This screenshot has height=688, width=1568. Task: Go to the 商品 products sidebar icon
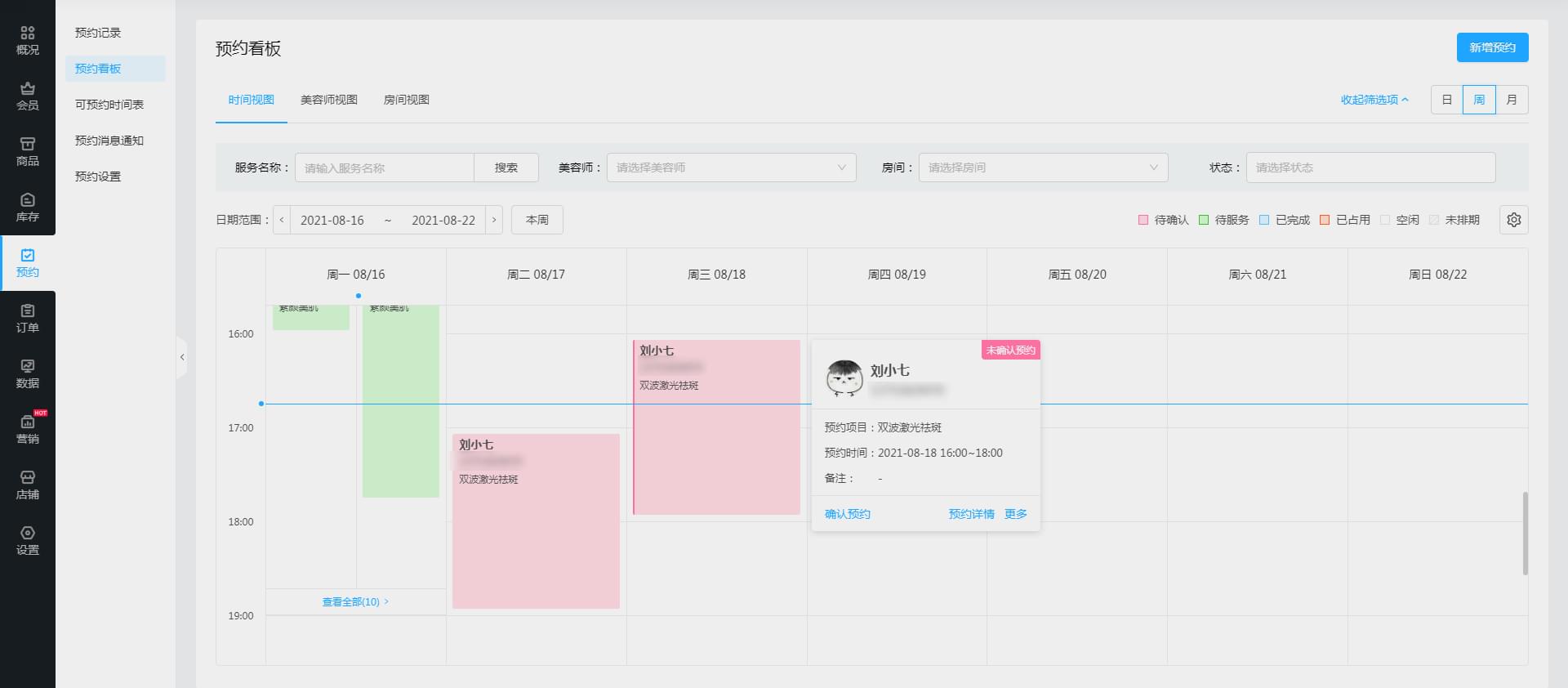(28, 151)
